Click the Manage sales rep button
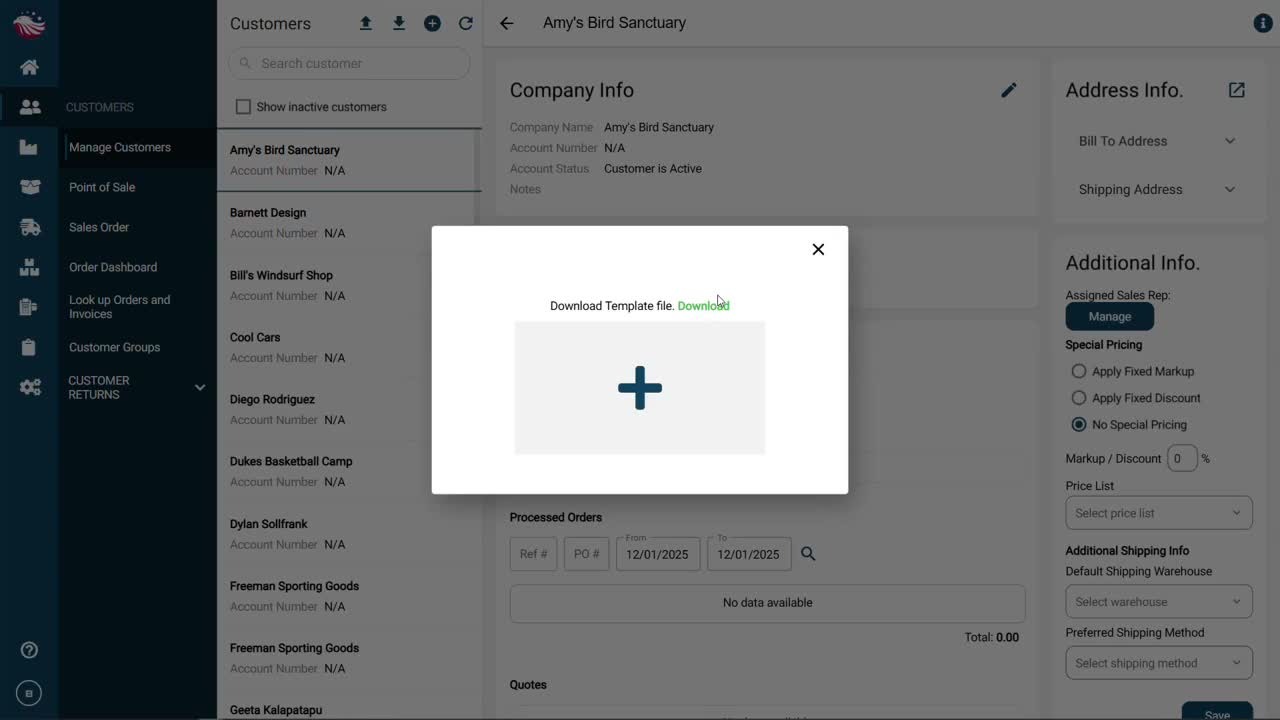Image resolution: width=1280 pixels, height=720 pixels. pos(1109,317)
